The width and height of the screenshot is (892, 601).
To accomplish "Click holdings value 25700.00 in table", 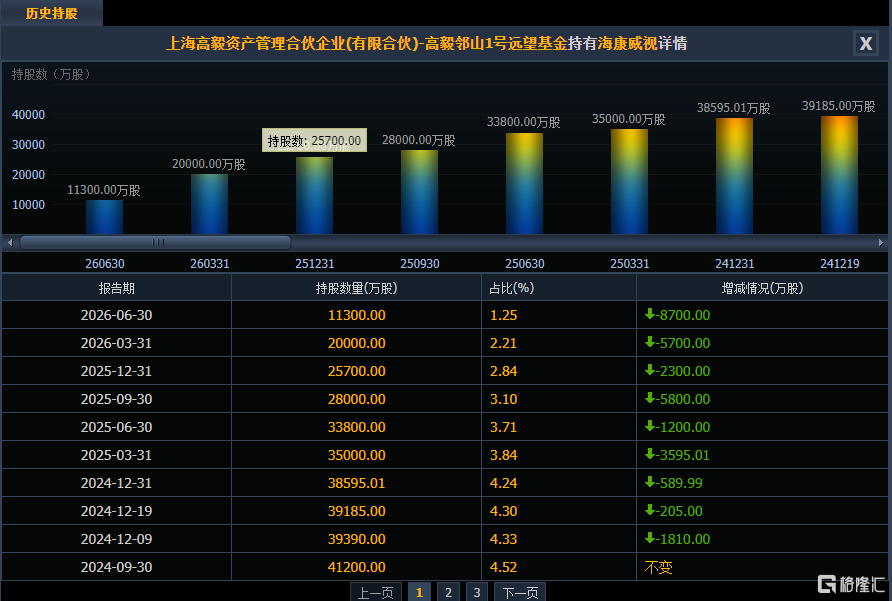I will click(357, 371).
